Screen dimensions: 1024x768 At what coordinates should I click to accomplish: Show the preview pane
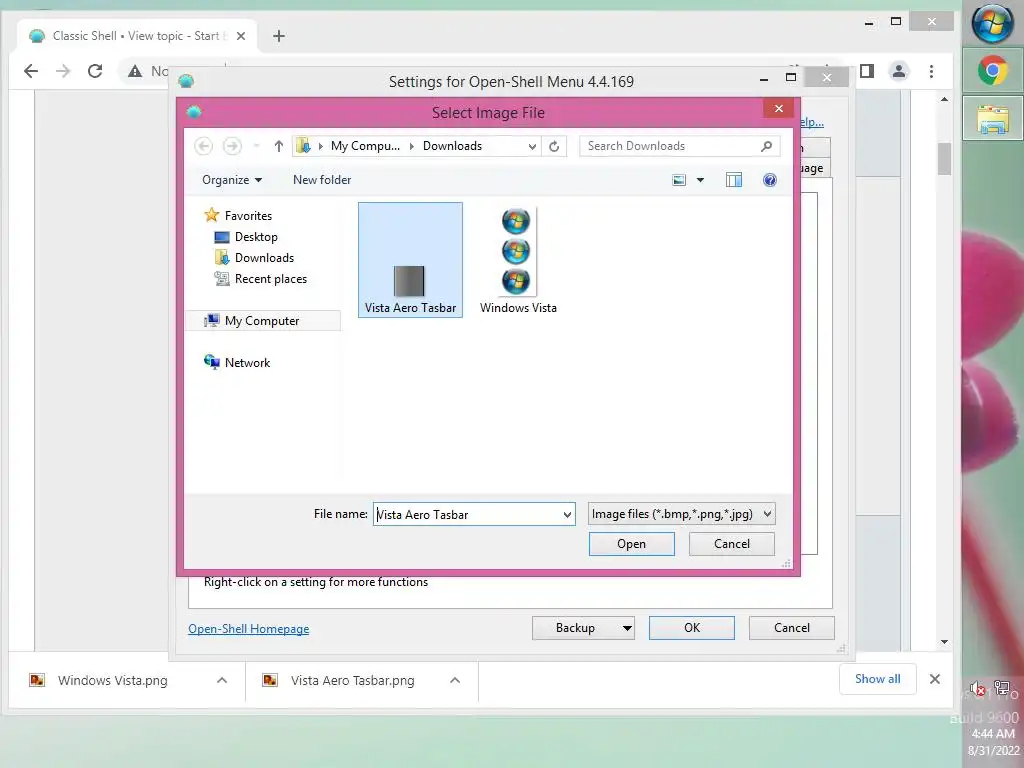pos(734,180)
